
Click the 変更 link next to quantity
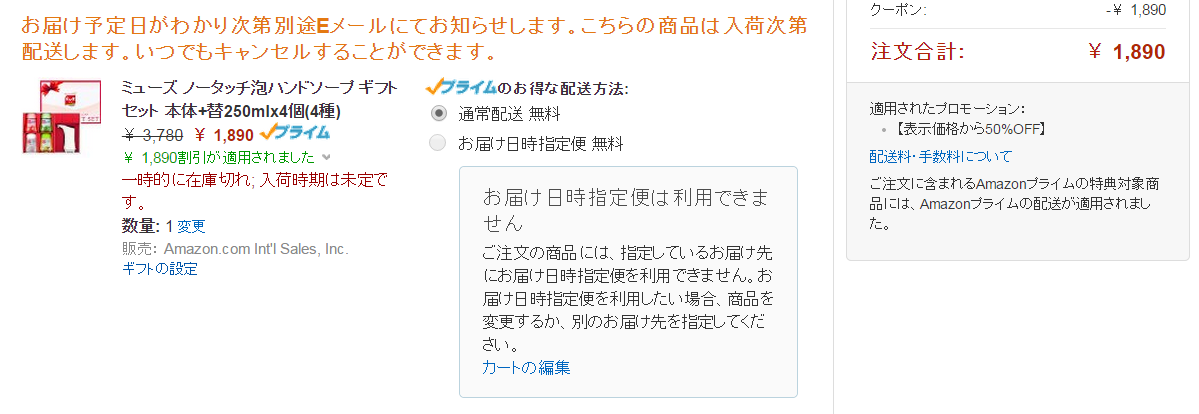point(191,227)
